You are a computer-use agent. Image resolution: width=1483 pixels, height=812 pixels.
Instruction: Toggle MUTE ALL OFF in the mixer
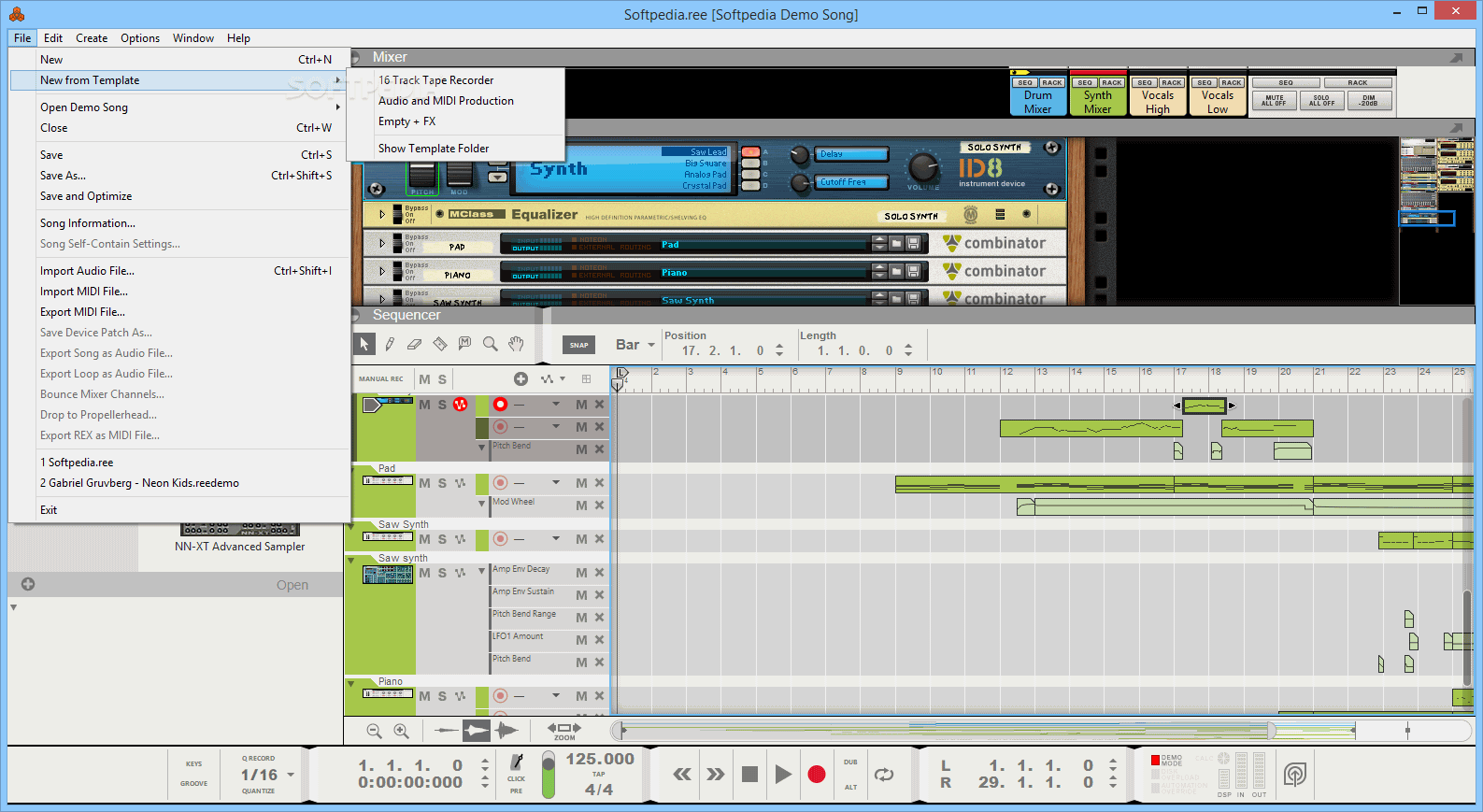[1274, 100]
